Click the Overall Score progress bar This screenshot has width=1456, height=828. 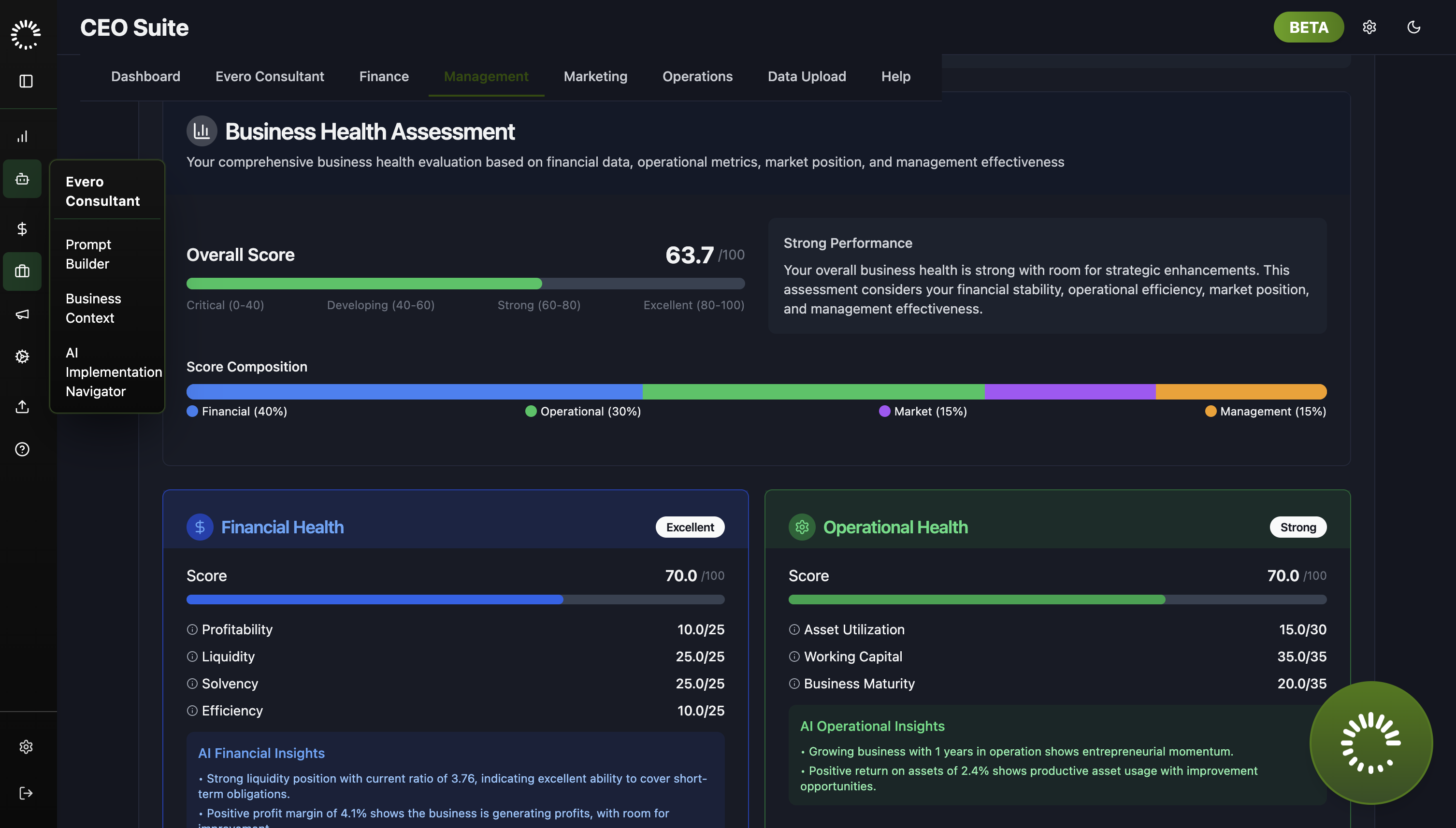click(x=465, y=284)
